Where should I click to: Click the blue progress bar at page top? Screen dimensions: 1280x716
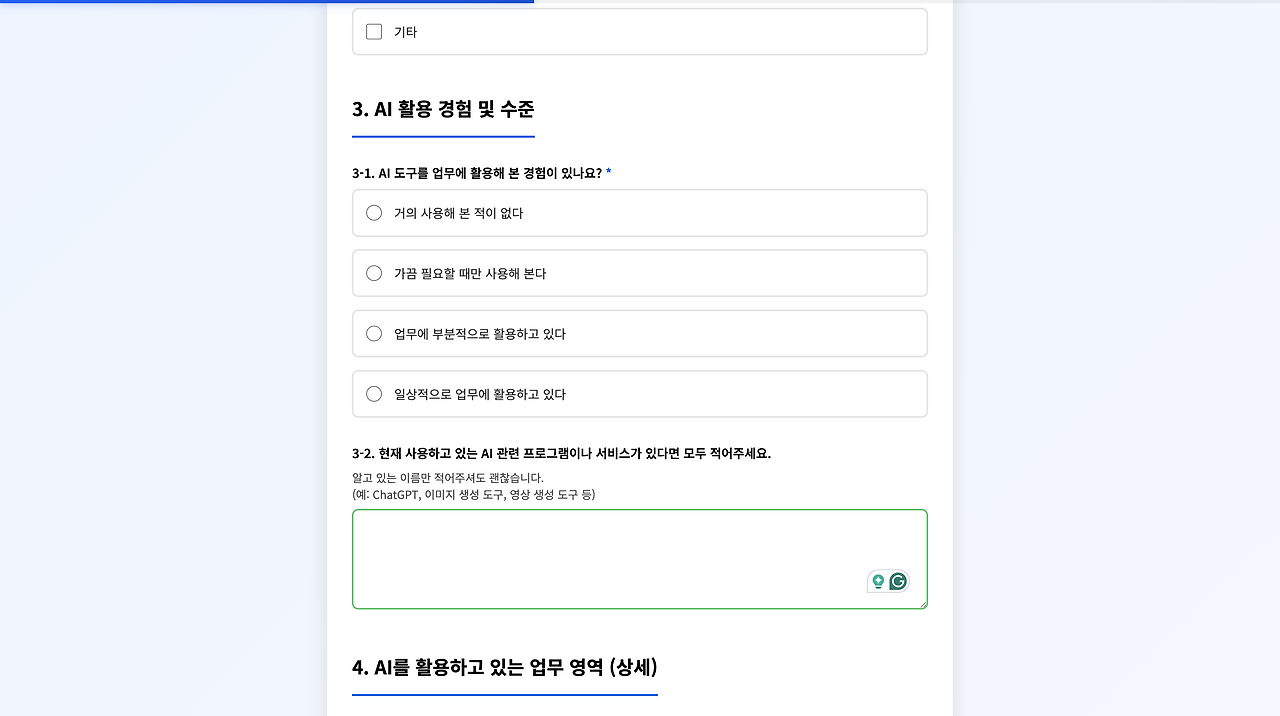pos(266,2)
